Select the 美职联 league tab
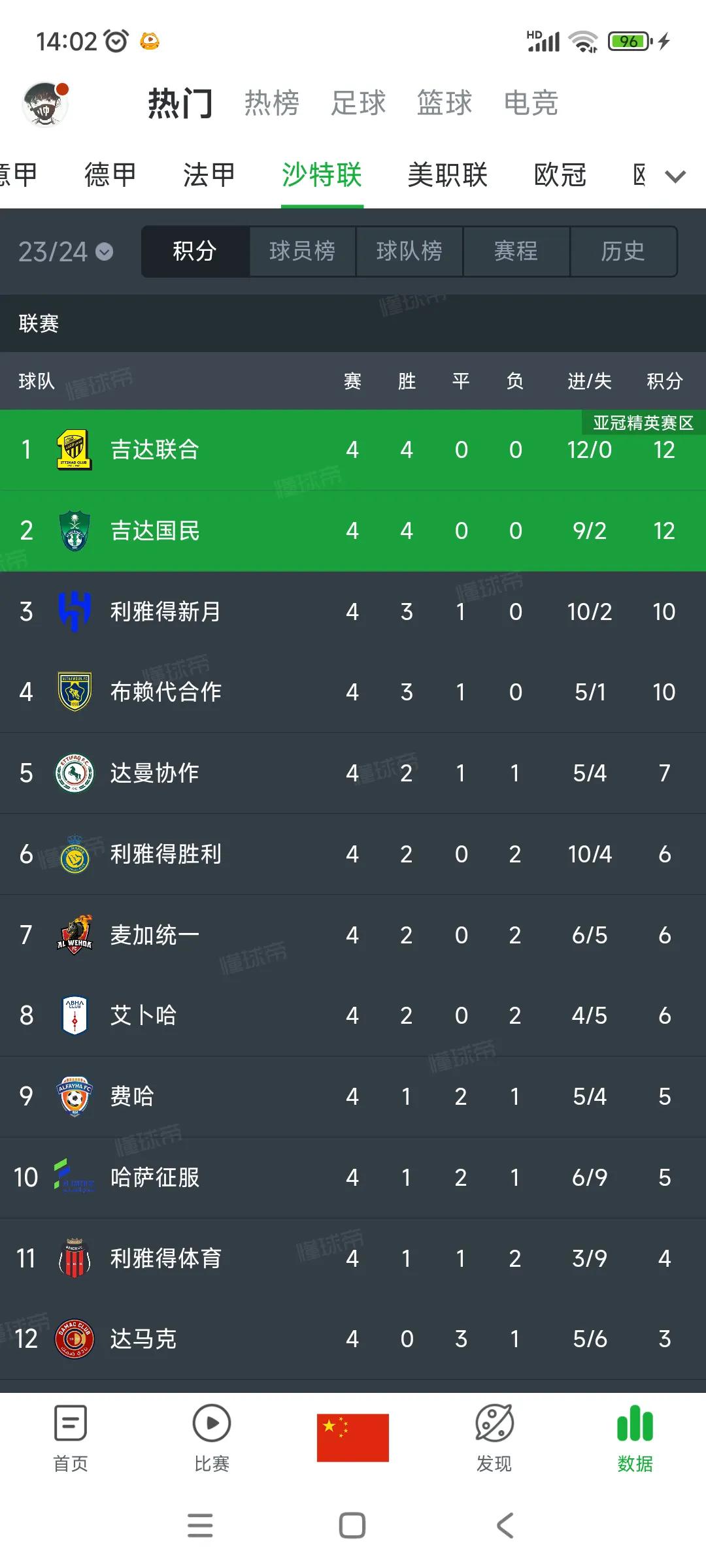The width and height of the screenshot is (706, 1568). pyautogui.click(x=448, y=175)
